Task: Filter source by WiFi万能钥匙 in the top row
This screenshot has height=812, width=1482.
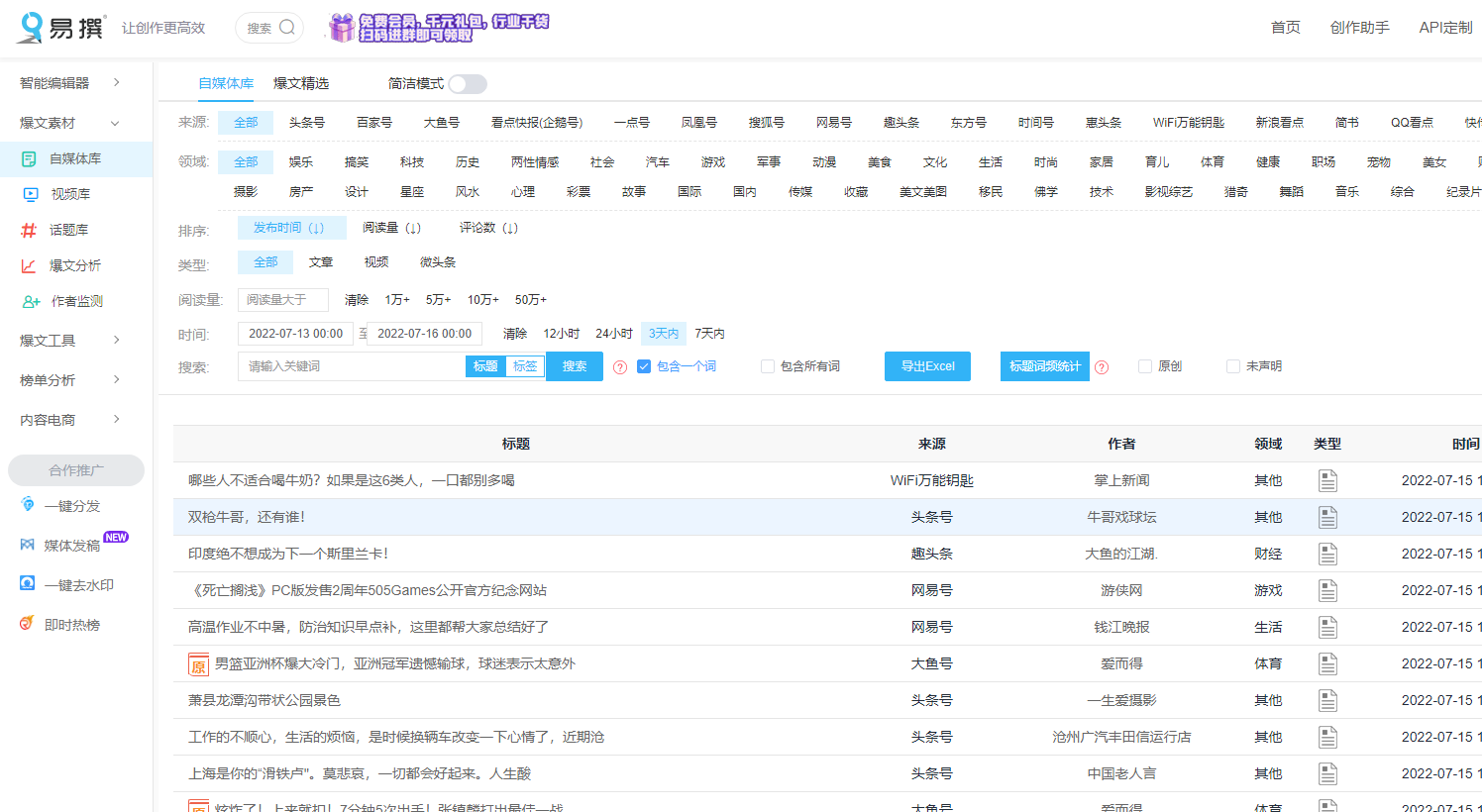Action: [1189, 123]
